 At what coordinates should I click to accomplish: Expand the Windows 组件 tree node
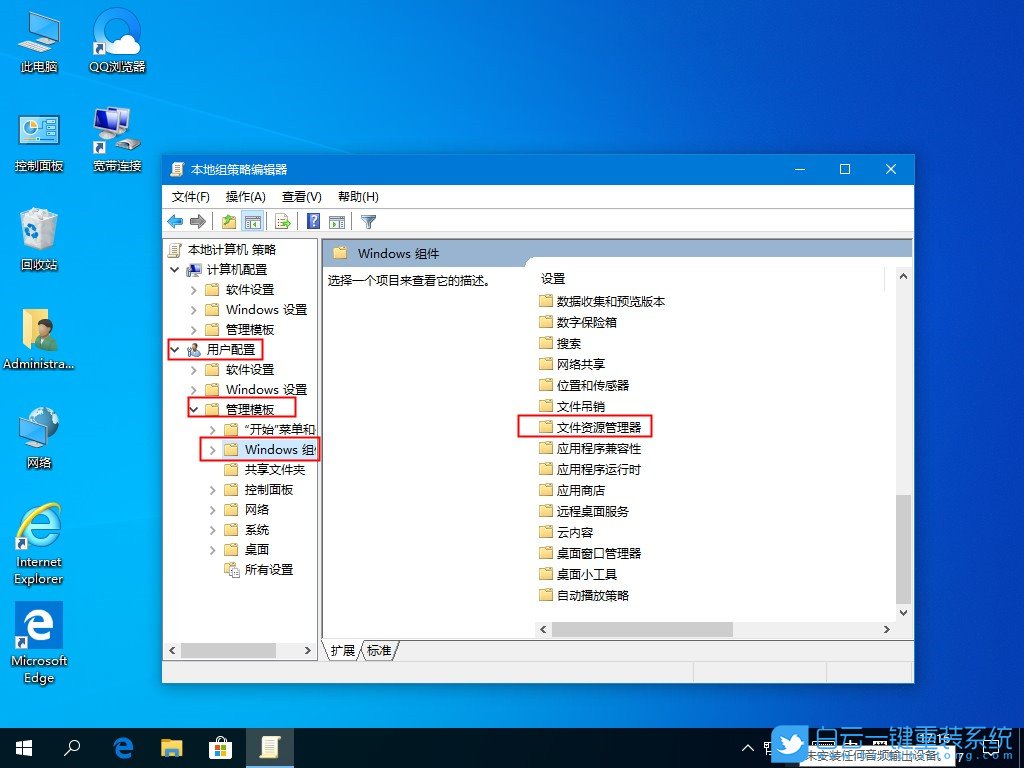click(211, 449)
